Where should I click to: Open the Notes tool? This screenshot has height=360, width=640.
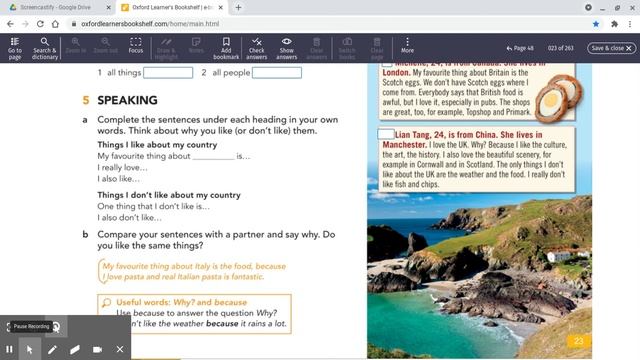click(196, 45)
